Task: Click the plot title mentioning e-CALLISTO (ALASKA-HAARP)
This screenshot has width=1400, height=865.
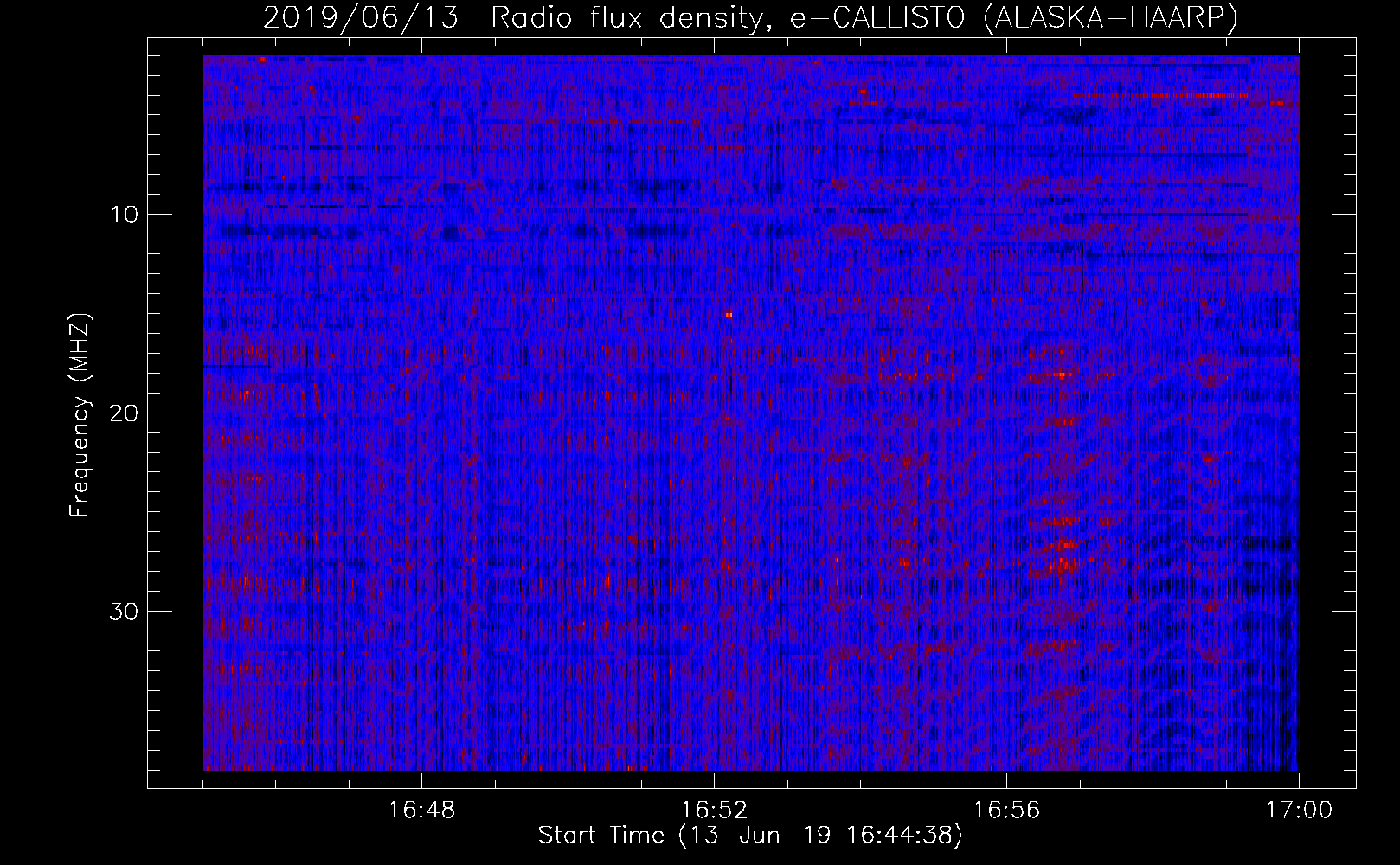Action: click(750, 17)
